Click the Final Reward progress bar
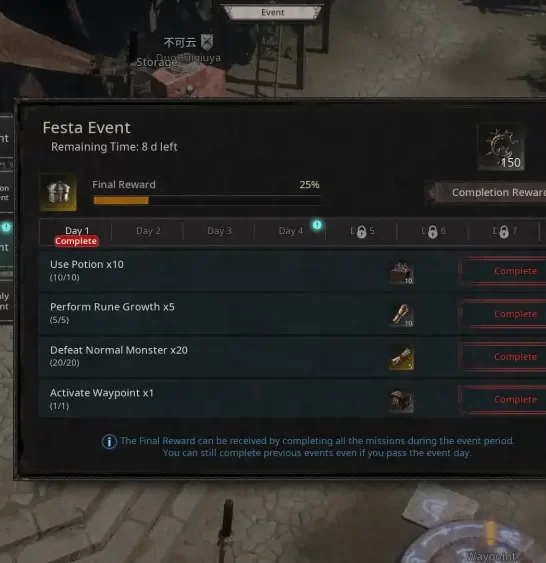The height and width of the screenshot is (563, 546). click(206, 200)
